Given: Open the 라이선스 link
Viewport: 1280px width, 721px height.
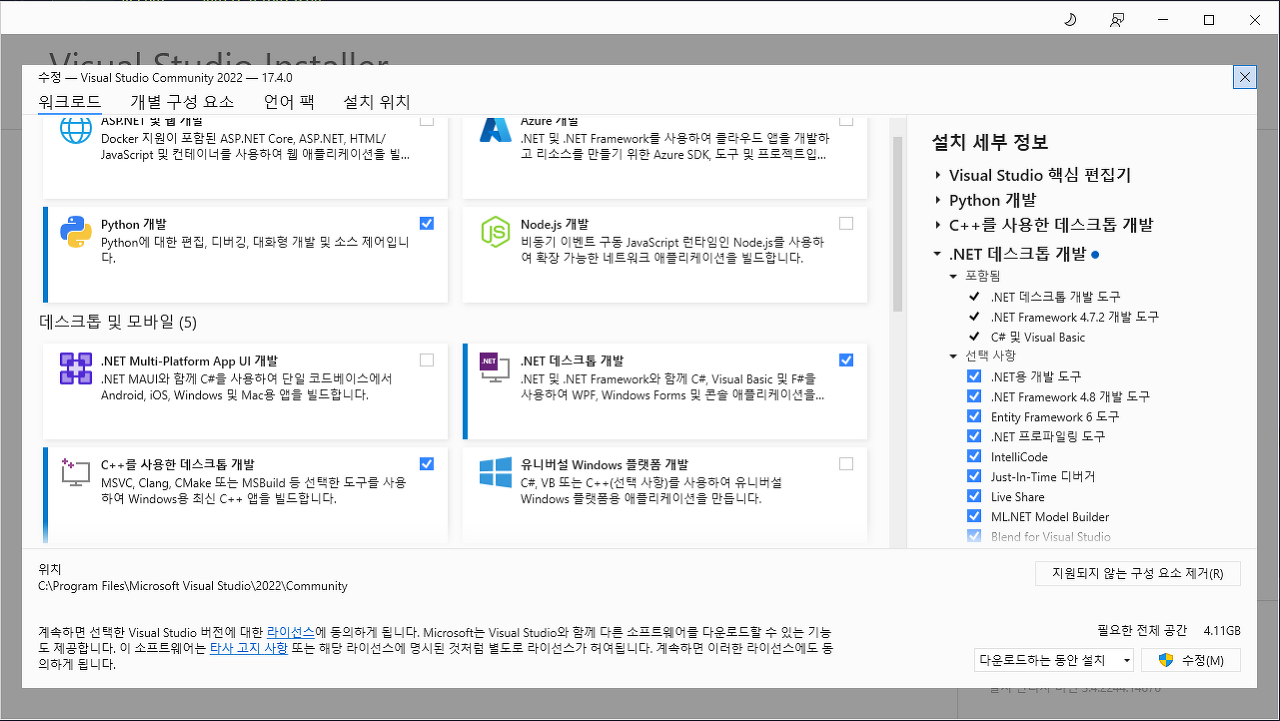Looking at the screenshot, I should click(291, 632).
